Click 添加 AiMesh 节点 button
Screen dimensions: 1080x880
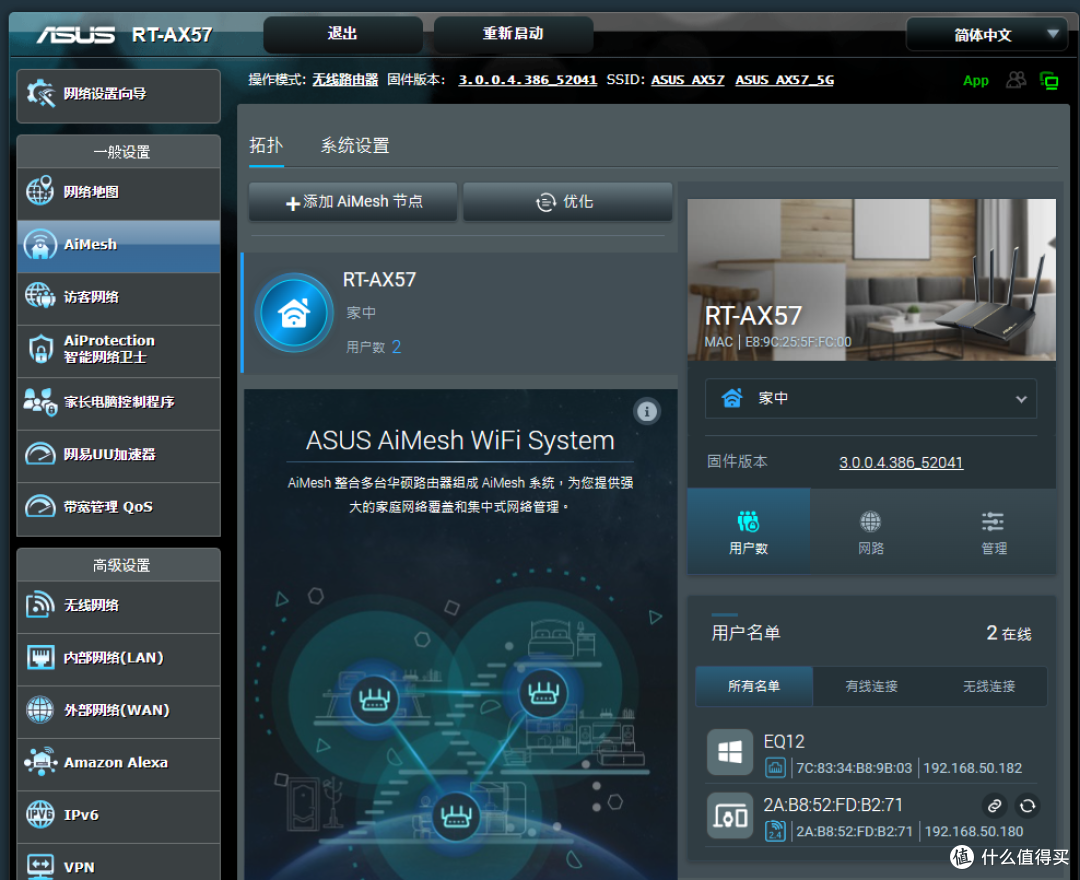tap(353, 202)
